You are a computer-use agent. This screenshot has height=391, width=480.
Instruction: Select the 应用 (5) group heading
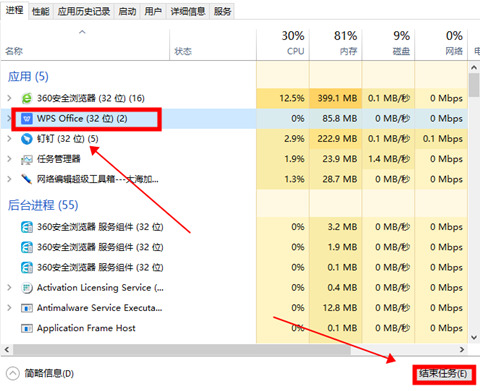[x=28, y=77]
